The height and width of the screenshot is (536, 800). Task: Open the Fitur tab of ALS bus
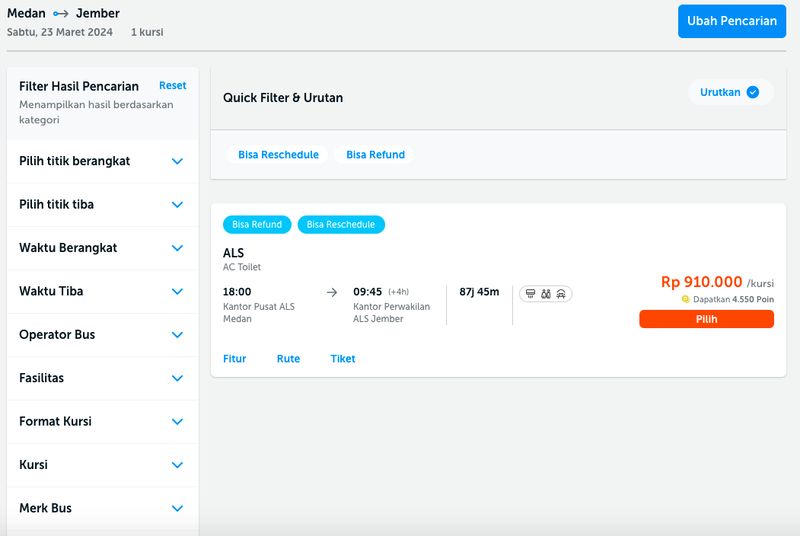pyautogui.click(x=235, y=359)
